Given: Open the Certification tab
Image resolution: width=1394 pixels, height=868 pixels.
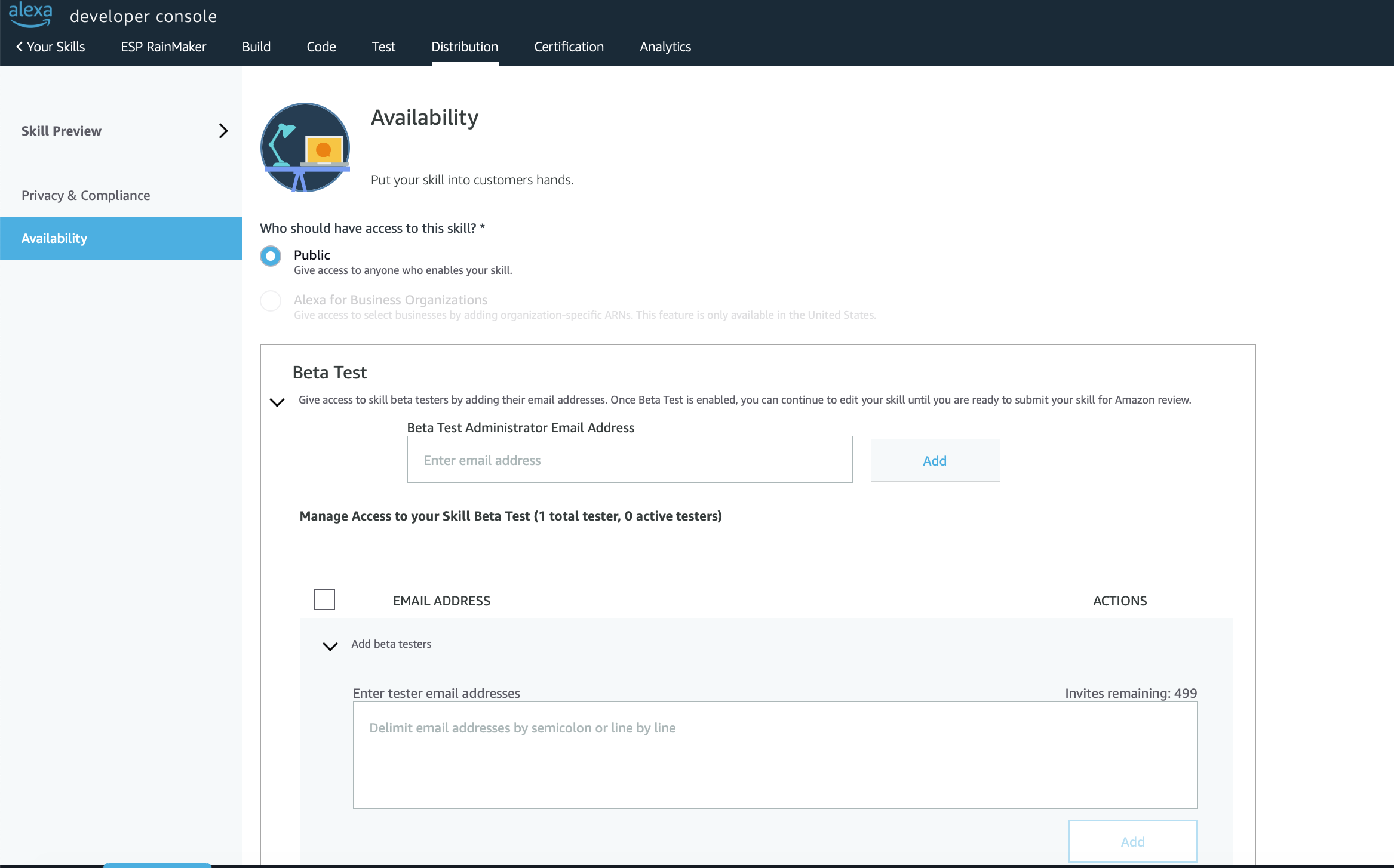Looking at the screenshot, I should (569, 47).
